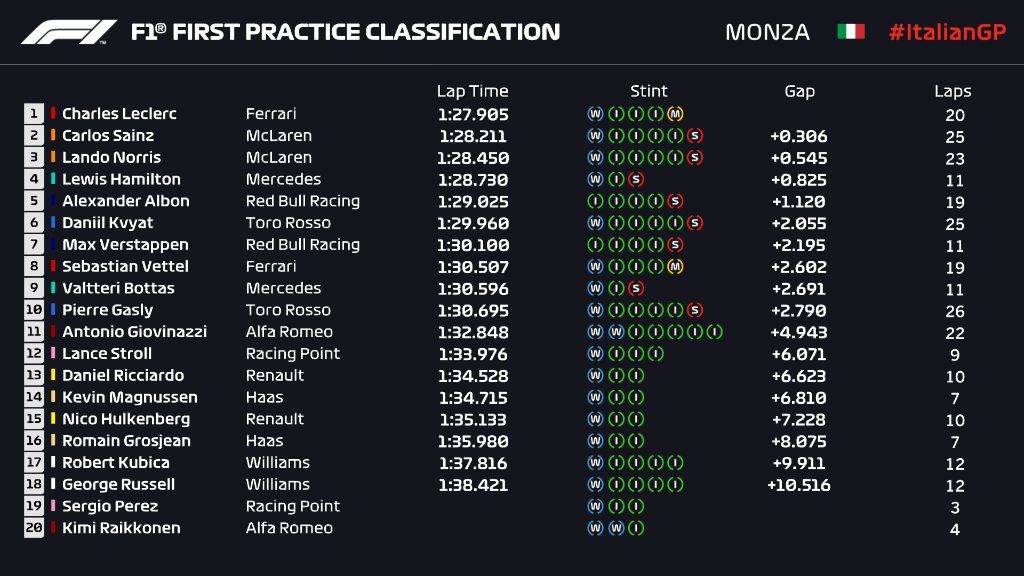Image resolution: width=1024 pixels, height=576 pixels.
Task: Click the position 1 number badge
Action: tap(34, 114)
